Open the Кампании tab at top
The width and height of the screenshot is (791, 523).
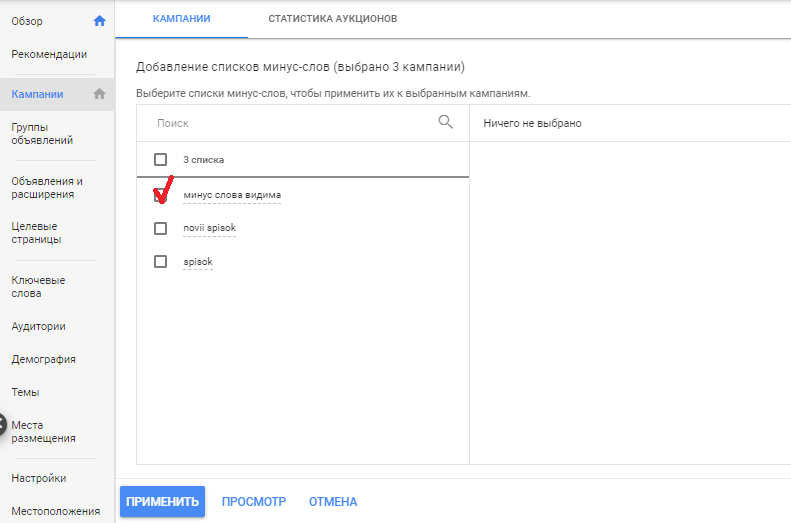[180, 19]
